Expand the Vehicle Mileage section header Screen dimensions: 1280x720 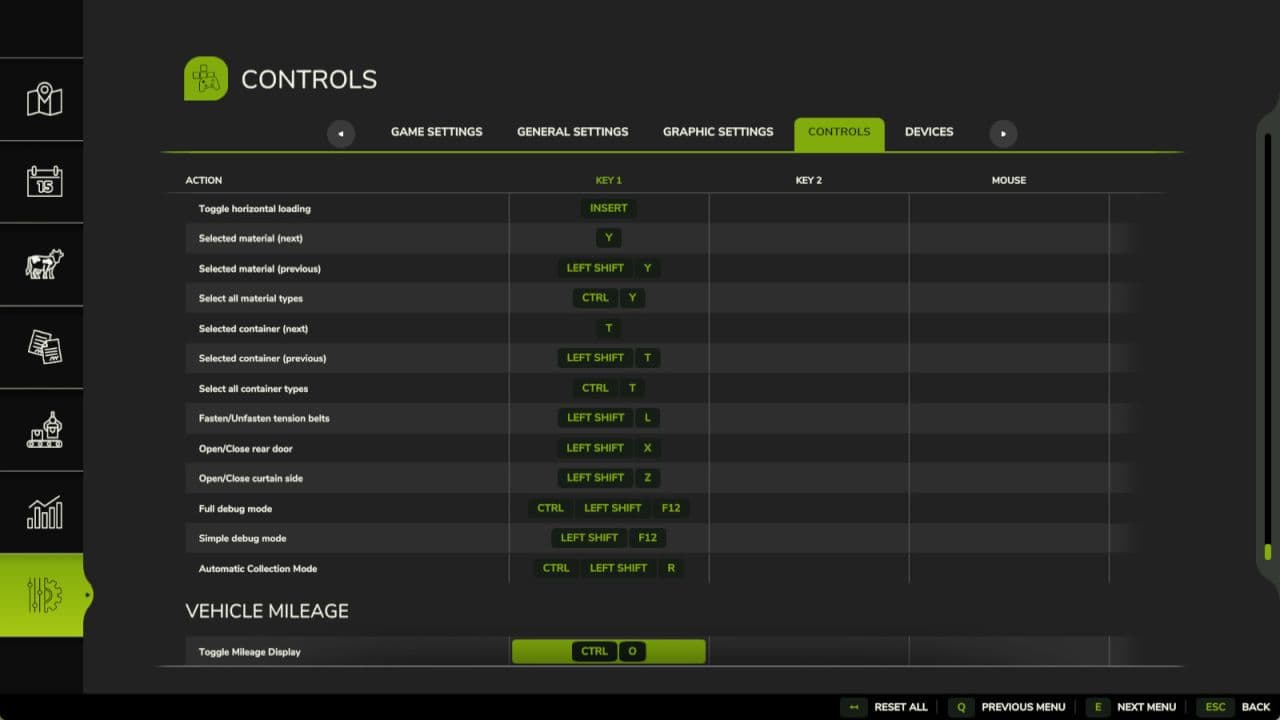[x=266, y=611]
